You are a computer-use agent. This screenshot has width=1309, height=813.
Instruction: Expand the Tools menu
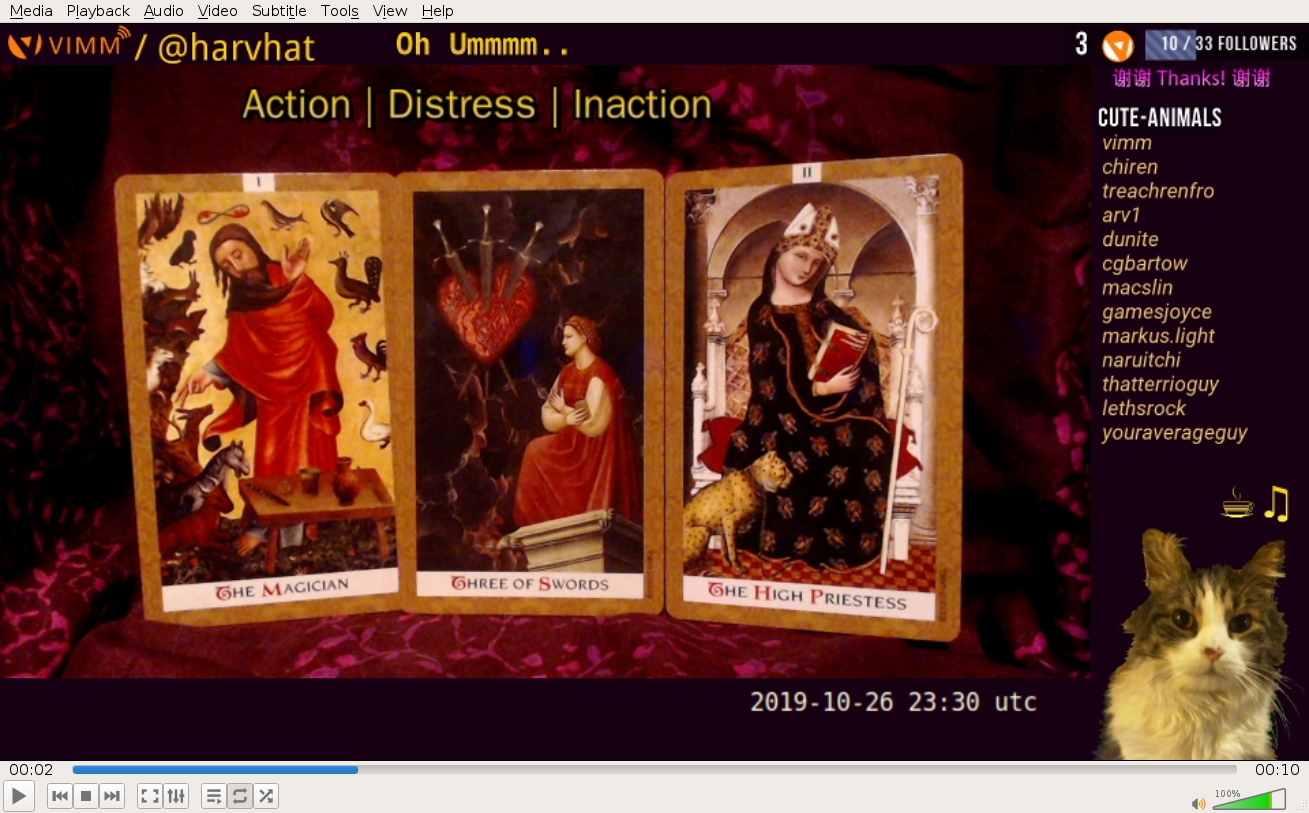[x=339, y=11]
